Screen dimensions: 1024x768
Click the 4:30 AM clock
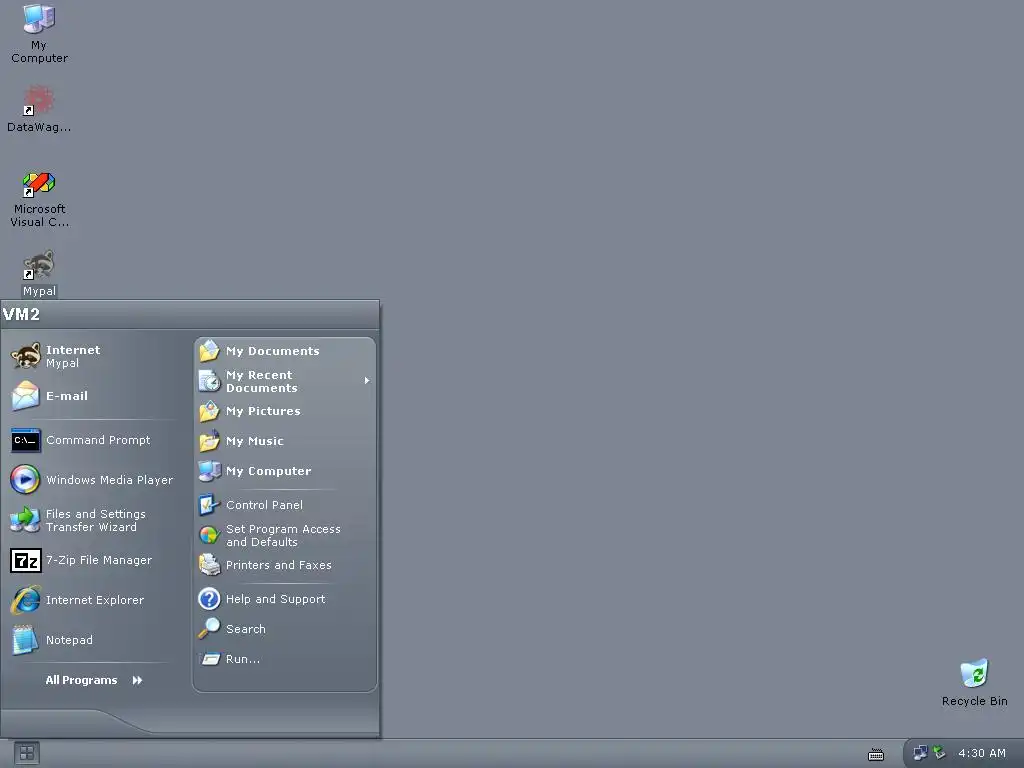[x=982, y=753]
